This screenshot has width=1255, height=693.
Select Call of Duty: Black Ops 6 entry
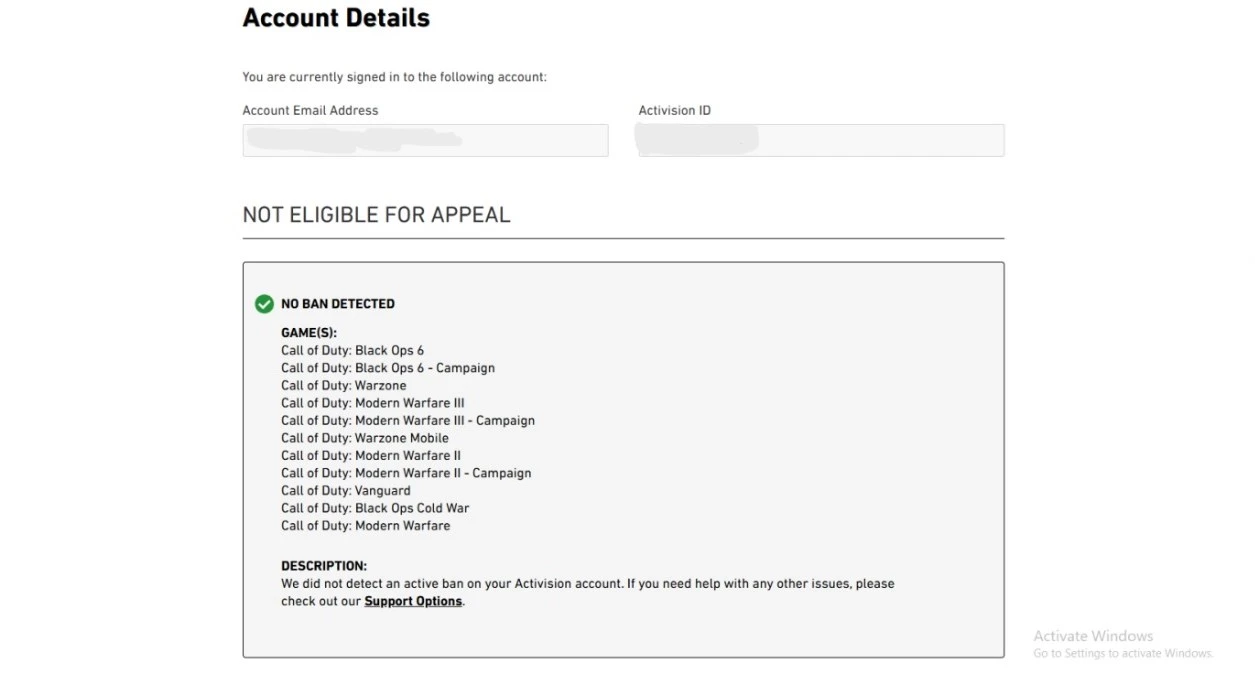pyautogui.click(x=352, y=351)
